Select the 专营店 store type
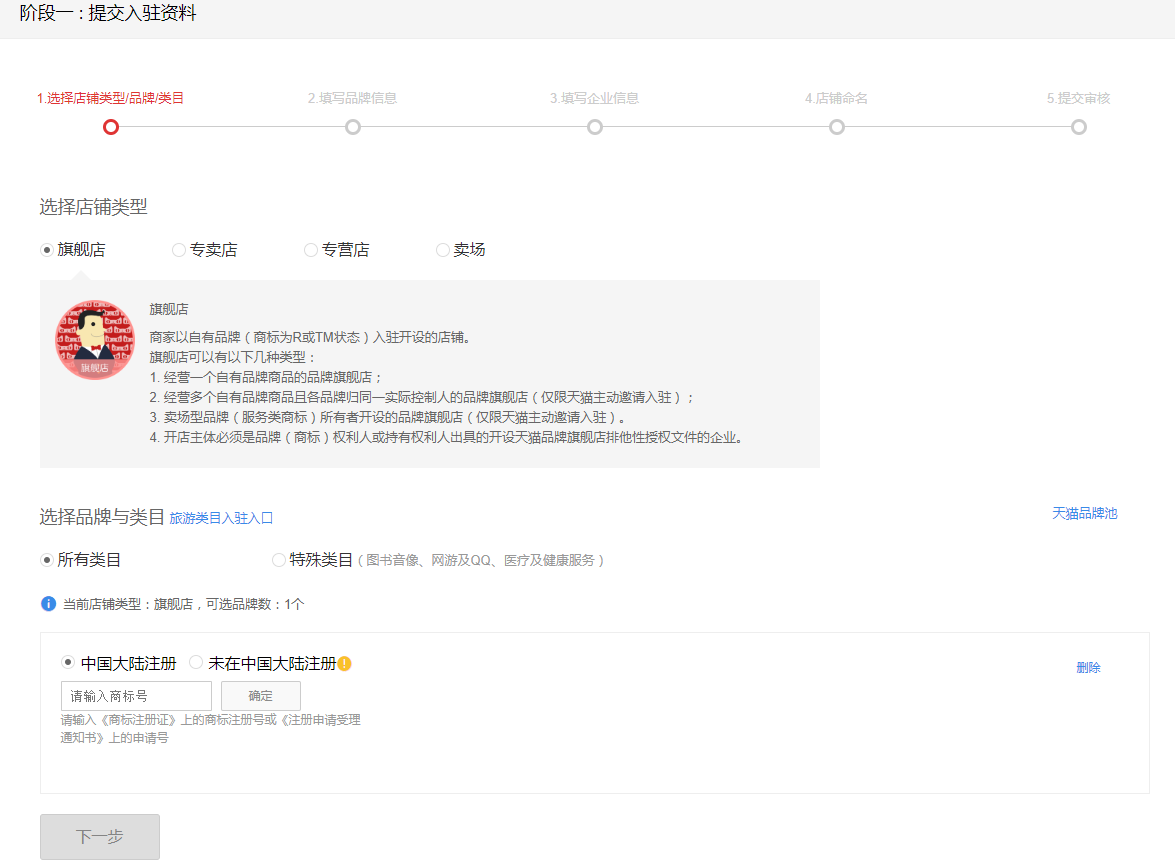1175x868 pixels. point(310,249)
